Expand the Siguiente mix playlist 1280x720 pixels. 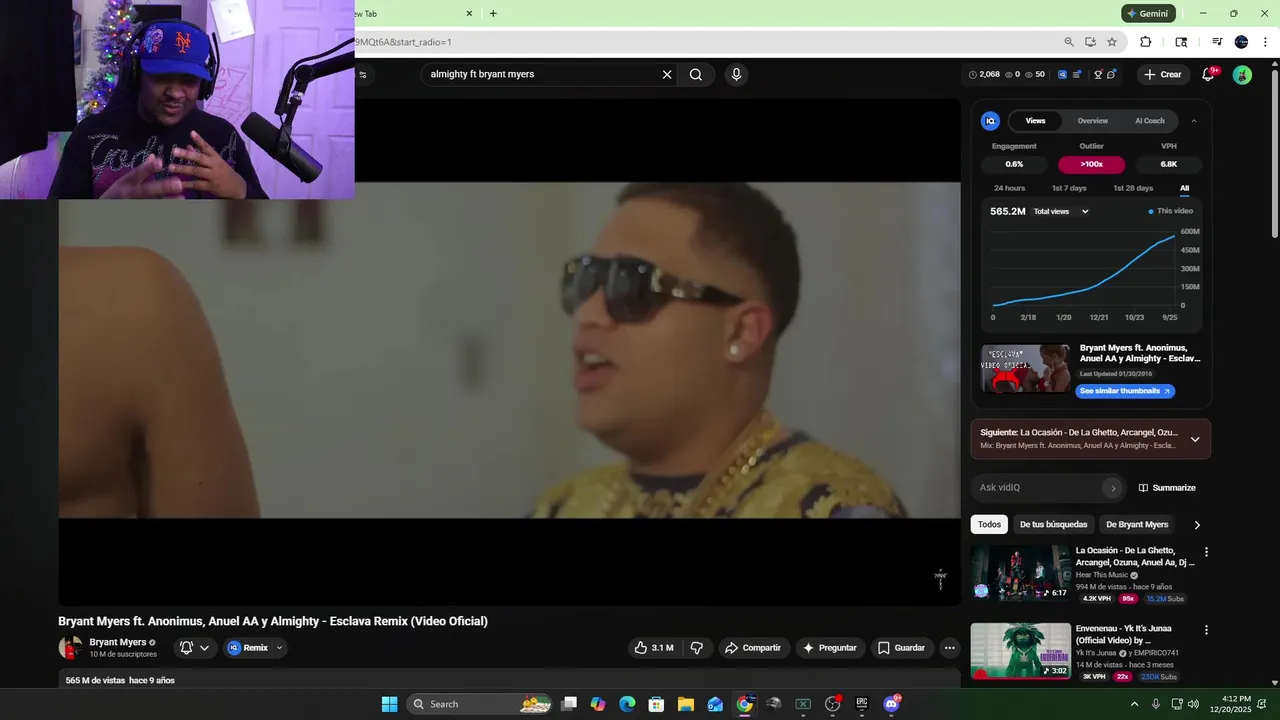(x=1194, y=439)
